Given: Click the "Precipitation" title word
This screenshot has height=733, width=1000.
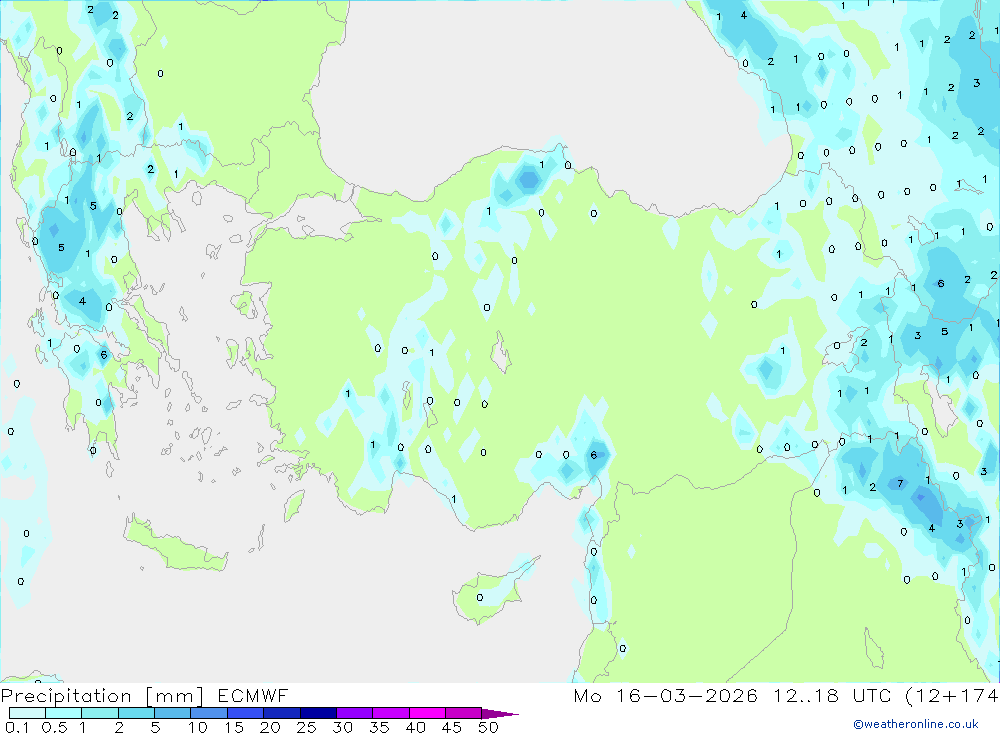Looking at the screenshot, I should (66, 696).
